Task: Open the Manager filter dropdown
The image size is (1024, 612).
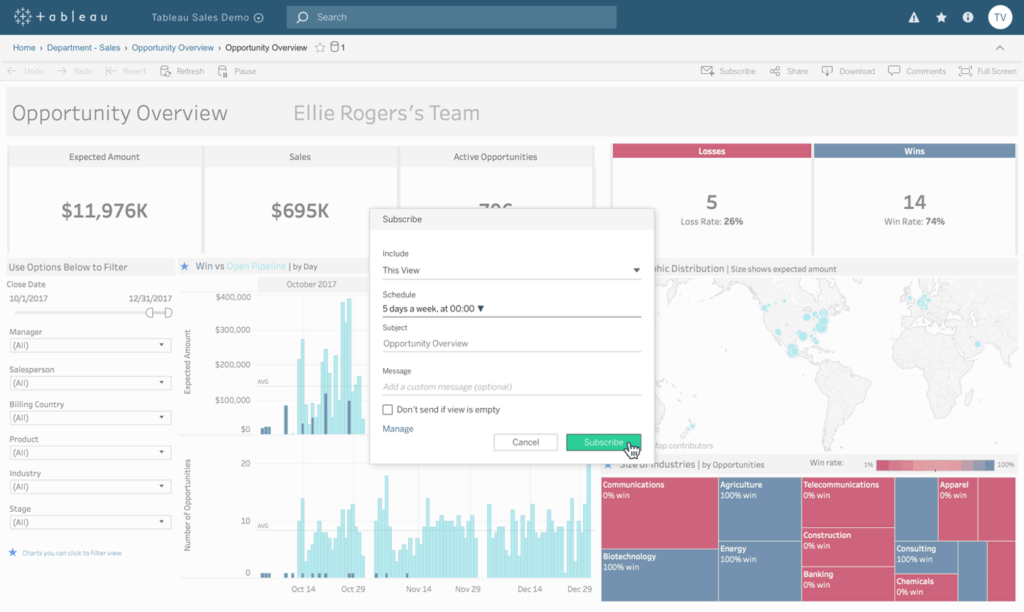Action: (x=90, y=345)
